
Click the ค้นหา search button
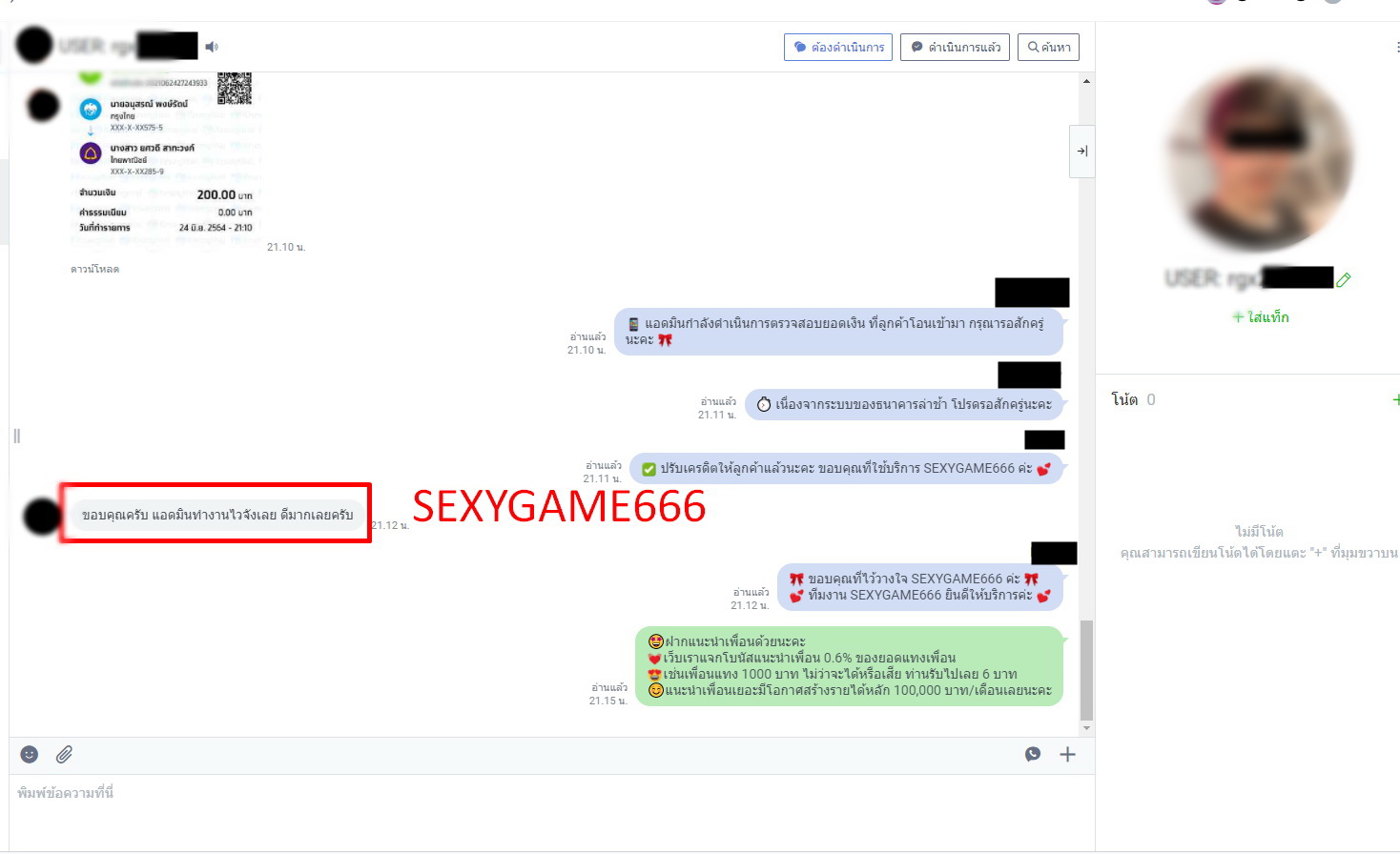(1048, 47)
